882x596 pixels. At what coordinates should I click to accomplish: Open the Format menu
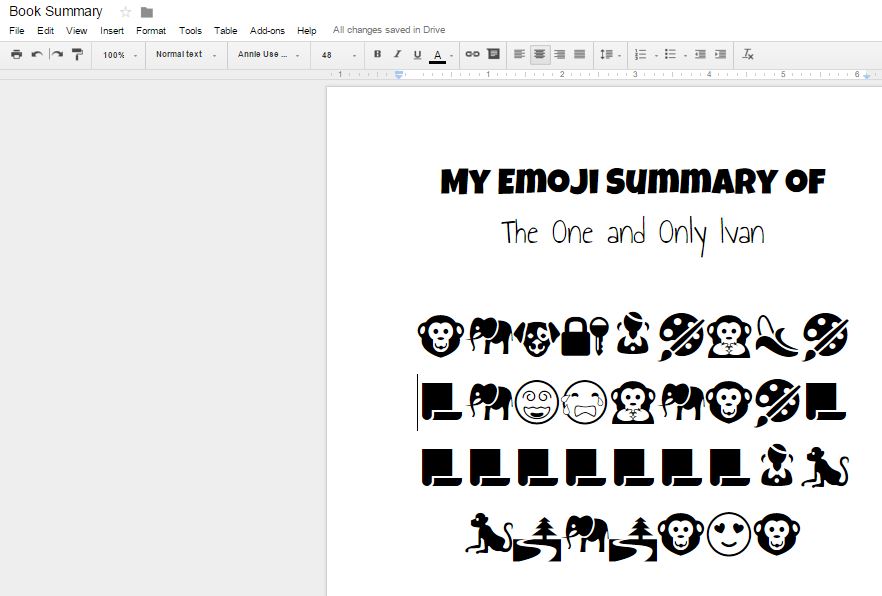tap(151, 30)
